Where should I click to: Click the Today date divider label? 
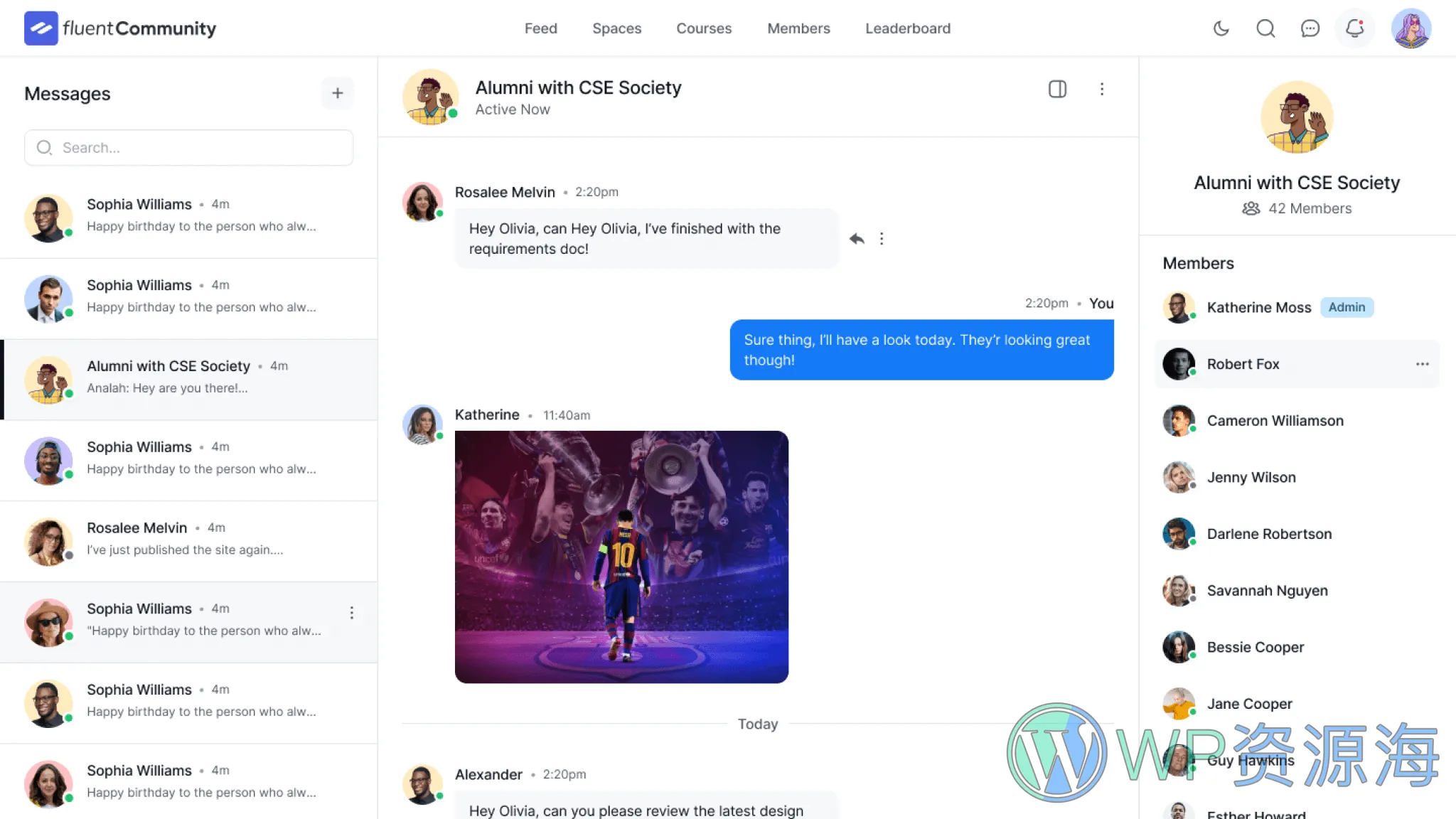(758, 724)
